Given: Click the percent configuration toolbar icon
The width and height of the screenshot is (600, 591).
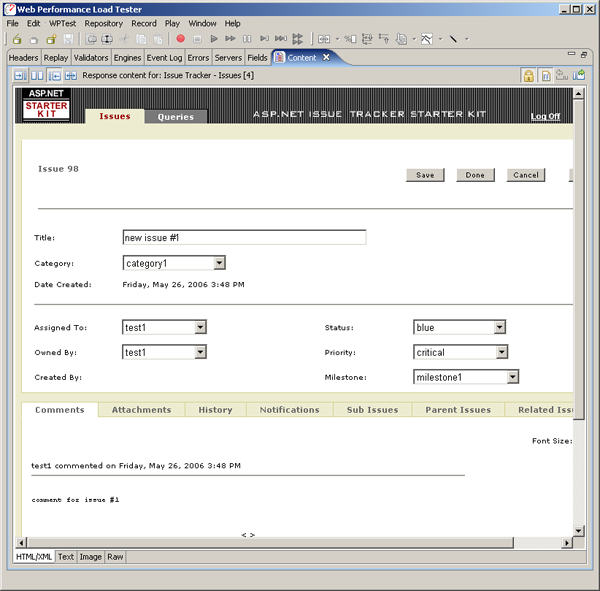Looking at the screenshot, I should pos(350,39).
